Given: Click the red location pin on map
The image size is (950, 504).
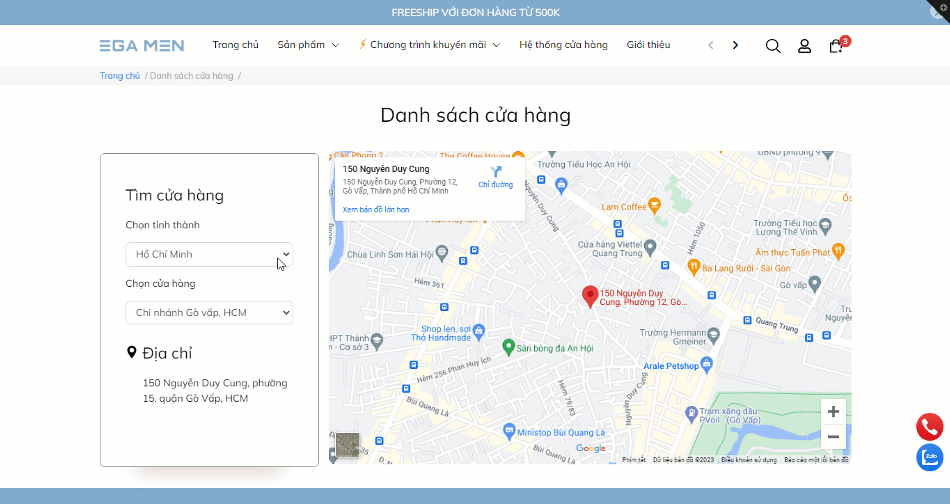Looking at the screenshot, I should pyautogui.click(x=590, y=296).
